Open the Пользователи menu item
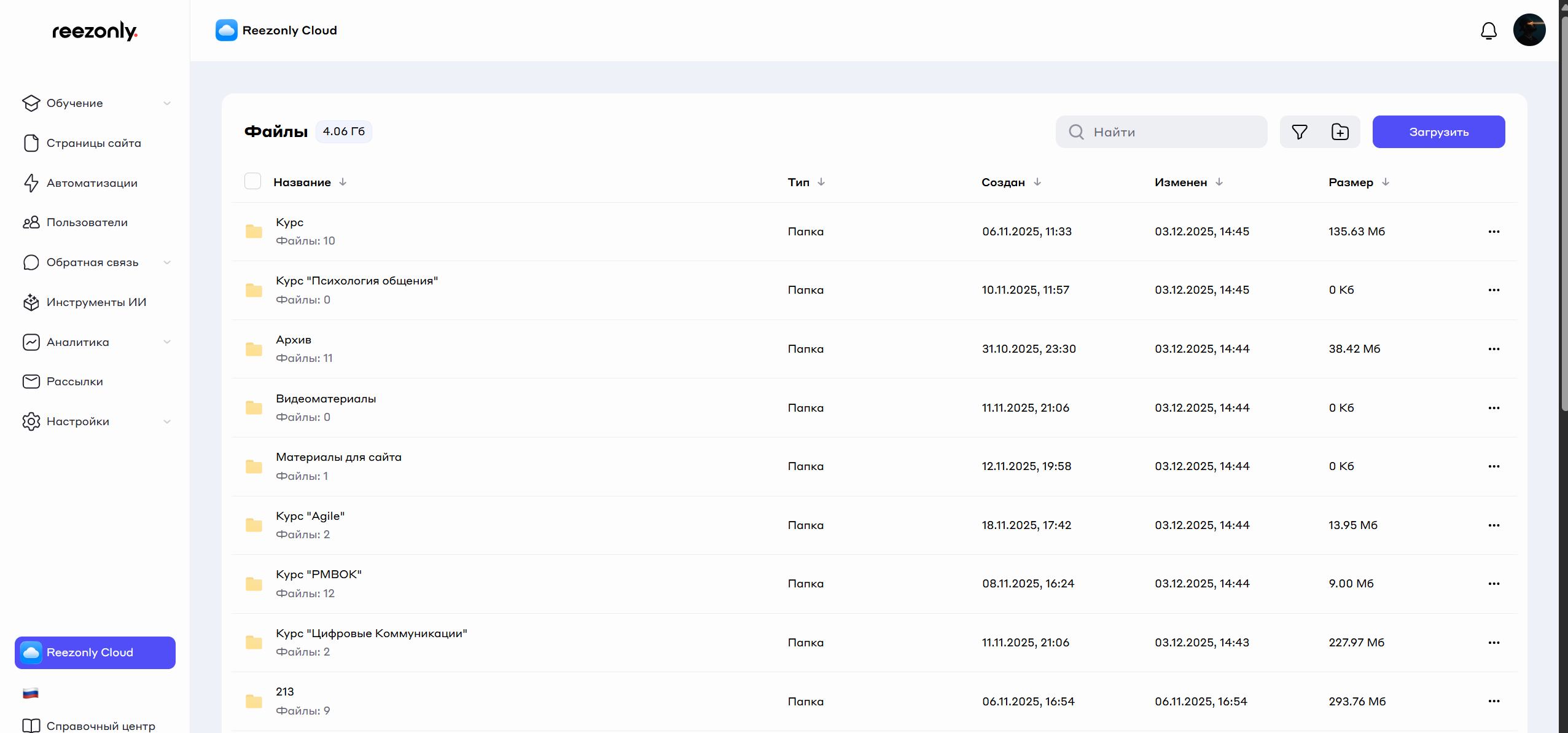The image size is (1568, 733). coord(87,222)
